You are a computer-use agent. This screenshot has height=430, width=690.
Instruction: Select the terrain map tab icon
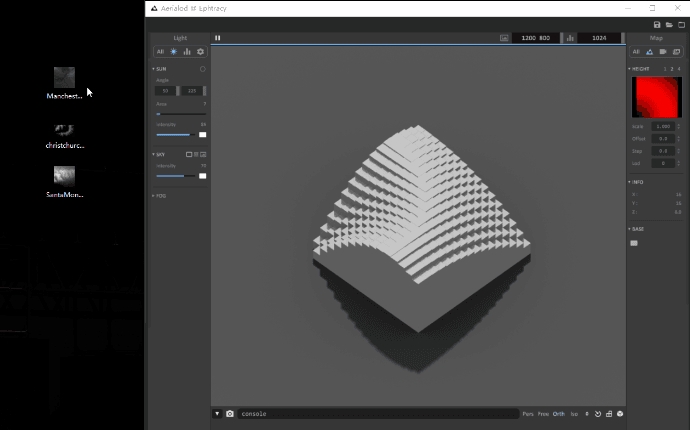(x=649, y=51)
